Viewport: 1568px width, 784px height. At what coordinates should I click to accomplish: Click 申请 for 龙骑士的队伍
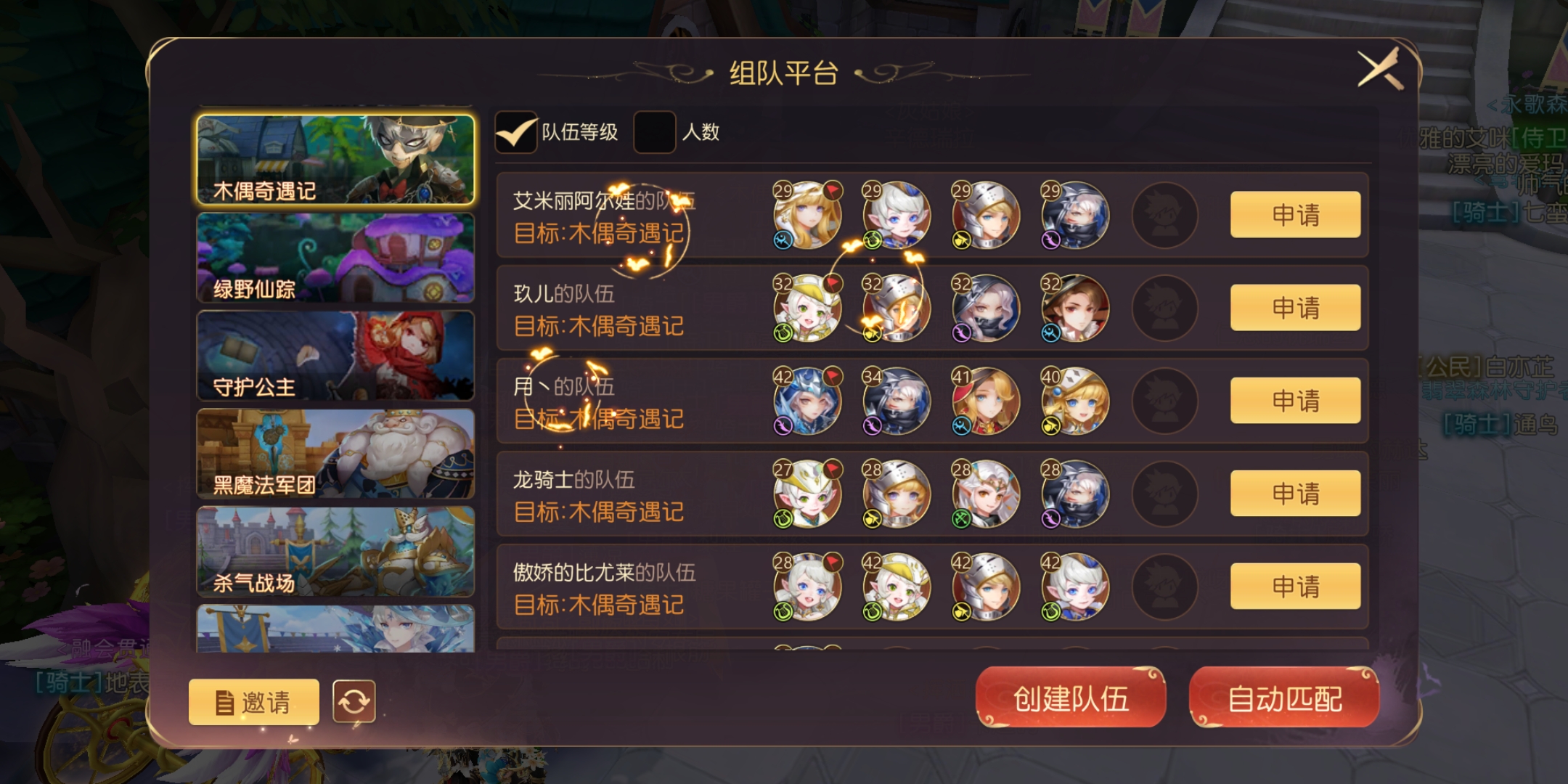tap(1295, 494)
